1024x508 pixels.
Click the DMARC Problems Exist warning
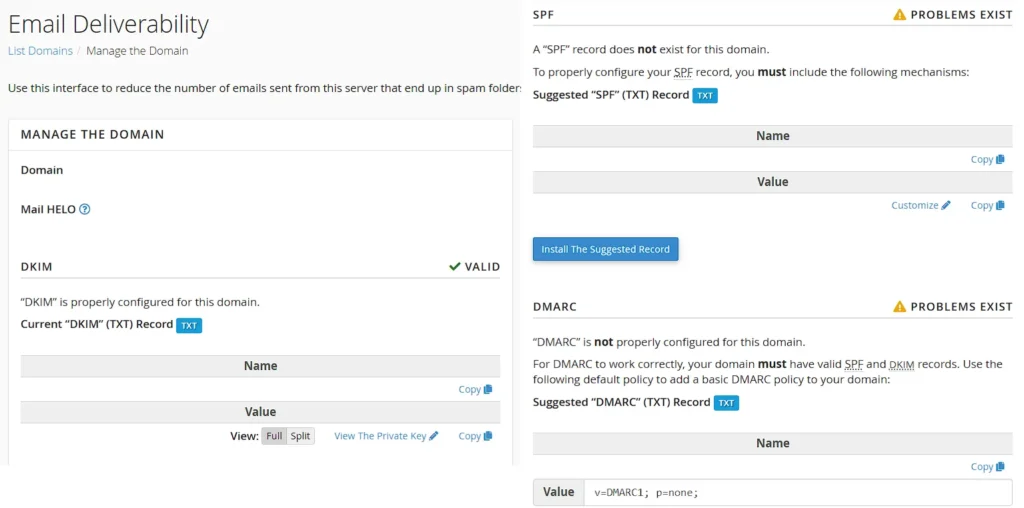[x=953, y=306]
